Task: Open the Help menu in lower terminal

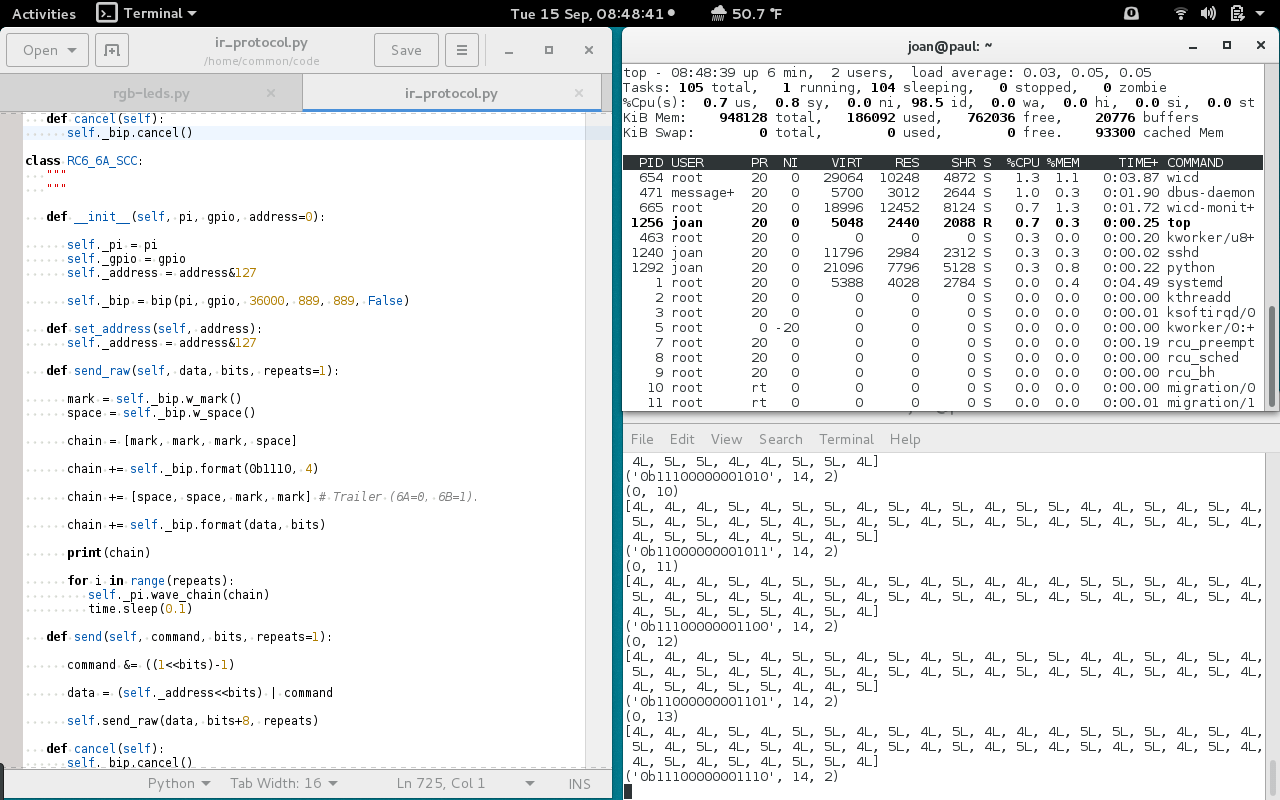Action: (x=905, y=439)
